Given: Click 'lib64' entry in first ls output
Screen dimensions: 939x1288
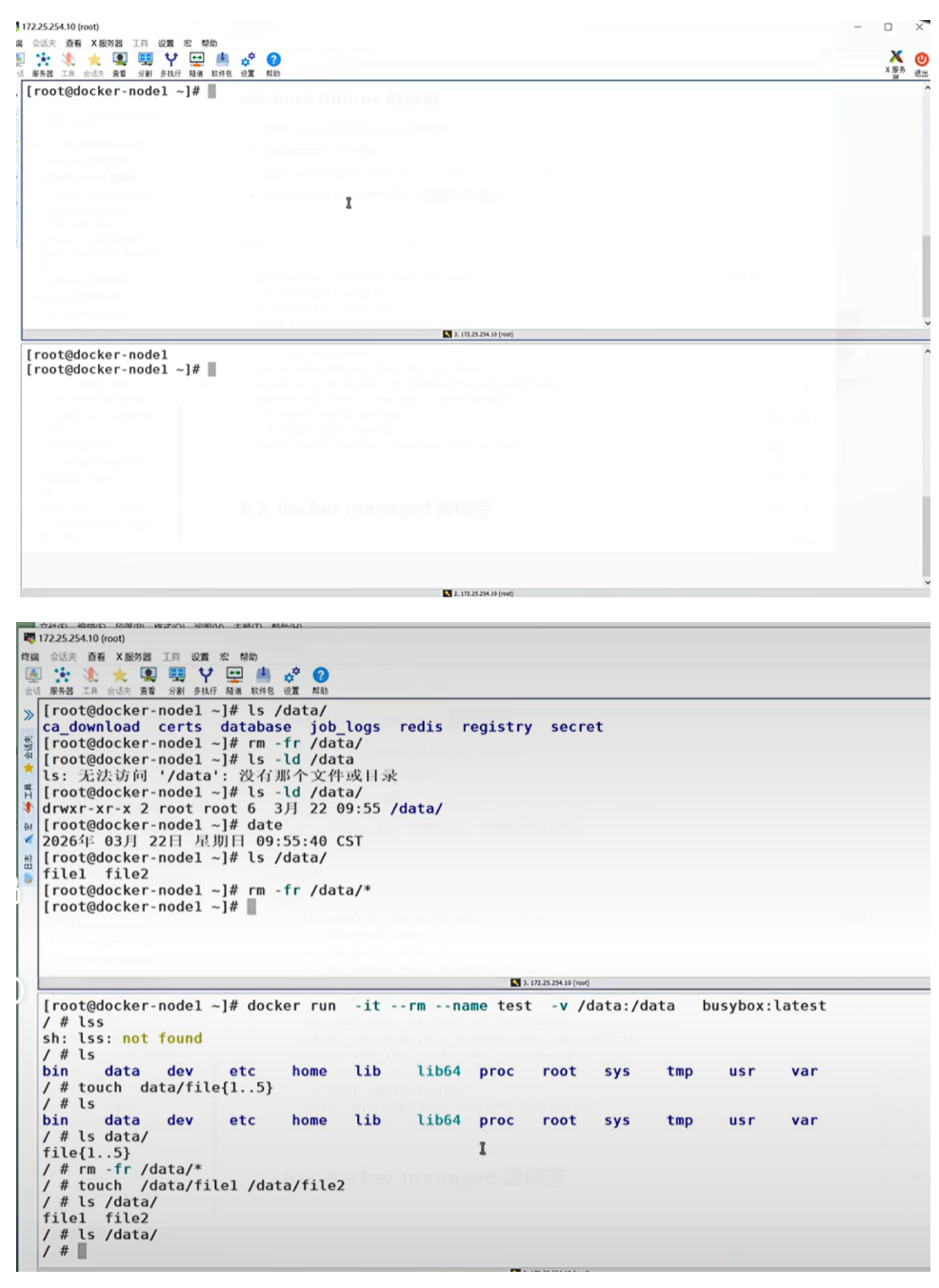Looking at the screenshot, I should coord(438,1071).
